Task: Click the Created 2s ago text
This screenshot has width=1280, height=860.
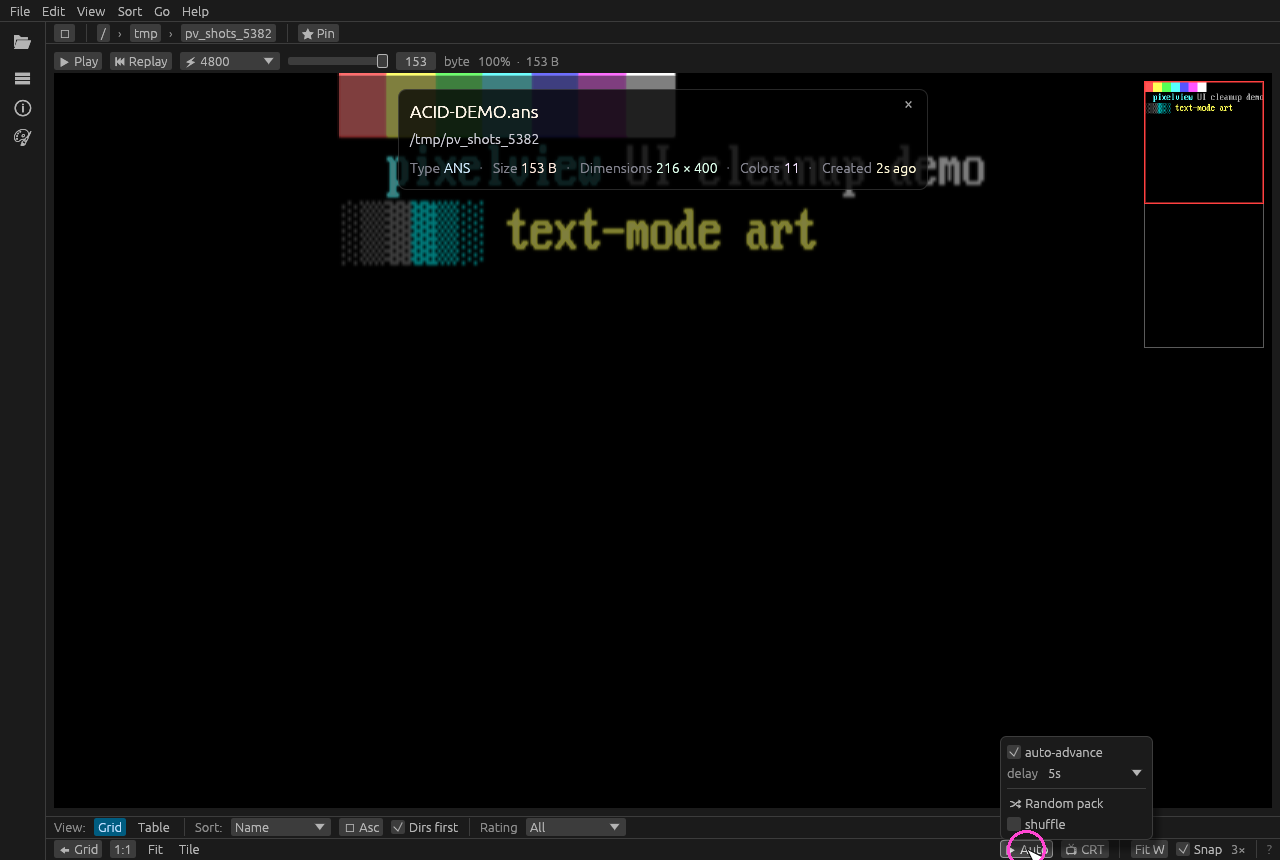Action: click(869, 168)
